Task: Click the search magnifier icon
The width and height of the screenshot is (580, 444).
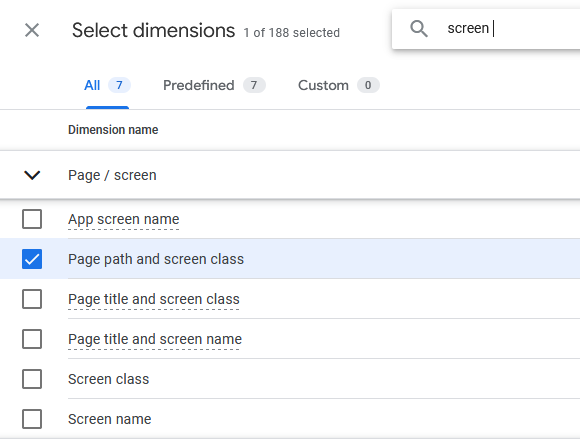Action: (x=419, y=28)
